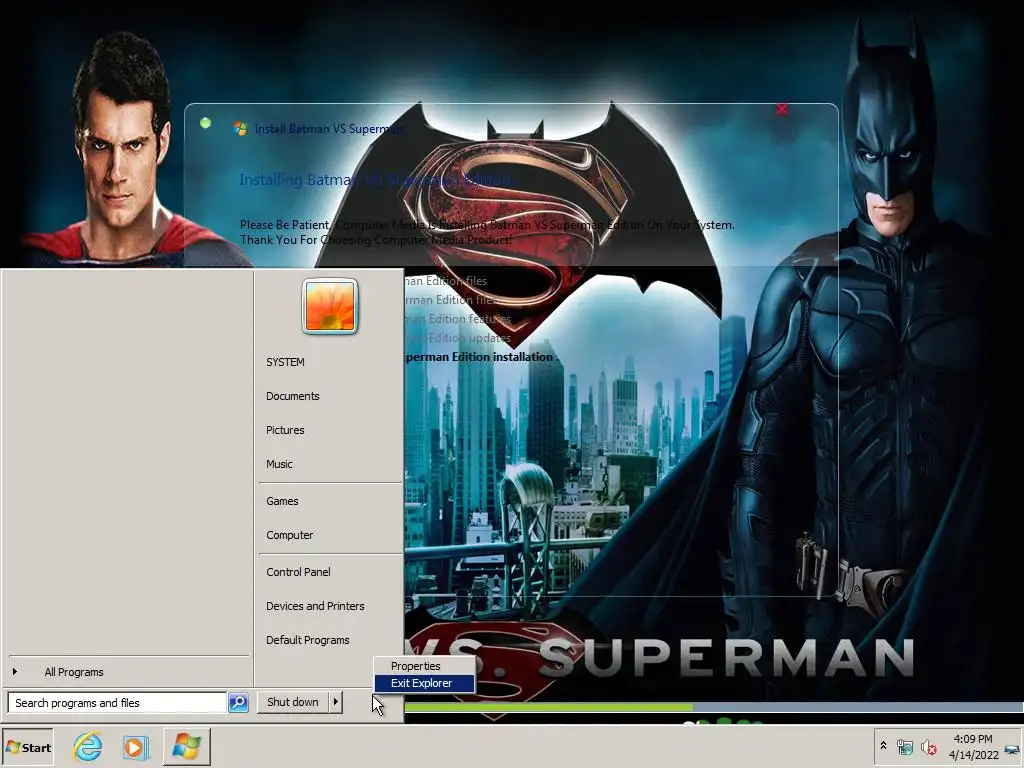The height and width of the screenshot is (768, 1024).
Task: Open Control Panel from Start menu
Action: click(298, 571)
